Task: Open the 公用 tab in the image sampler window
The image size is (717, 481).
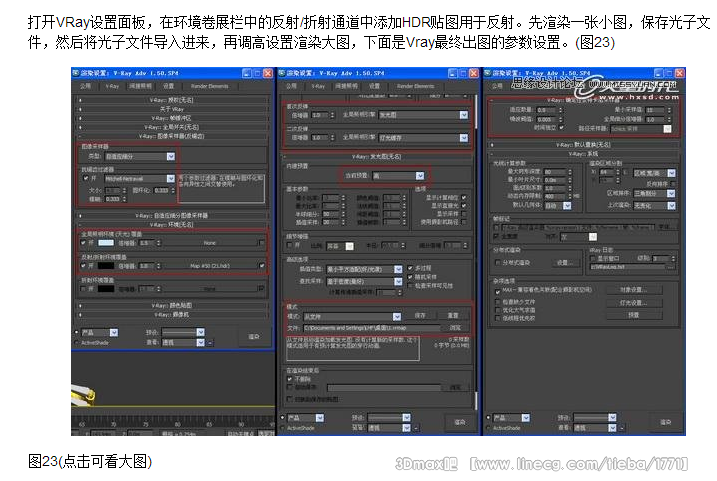Action: point(86,86)
